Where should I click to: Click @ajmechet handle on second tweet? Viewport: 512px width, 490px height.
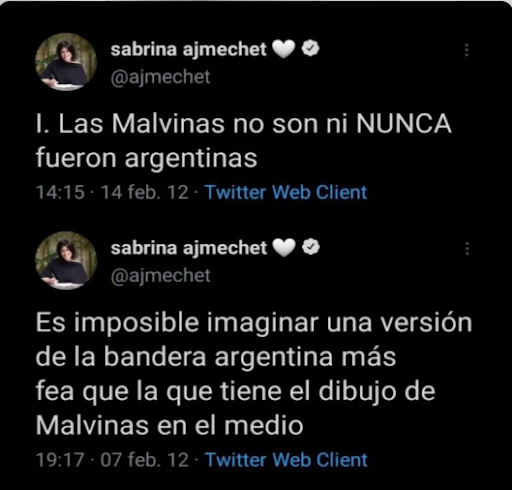tap(160, 276)
